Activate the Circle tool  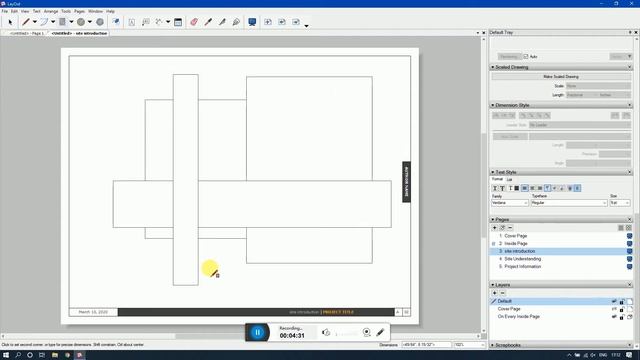click(81, 22)
